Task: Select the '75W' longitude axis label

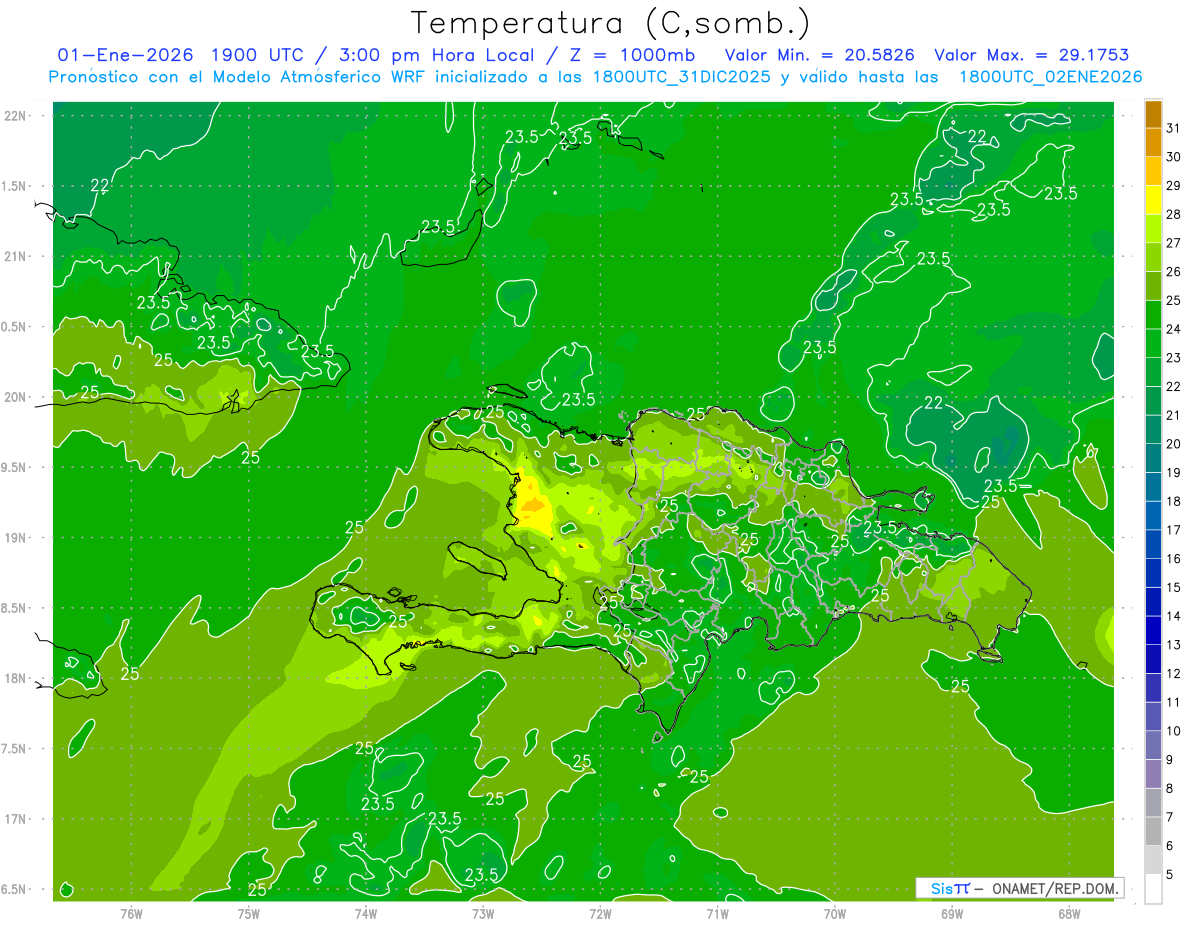Action: 249,914
